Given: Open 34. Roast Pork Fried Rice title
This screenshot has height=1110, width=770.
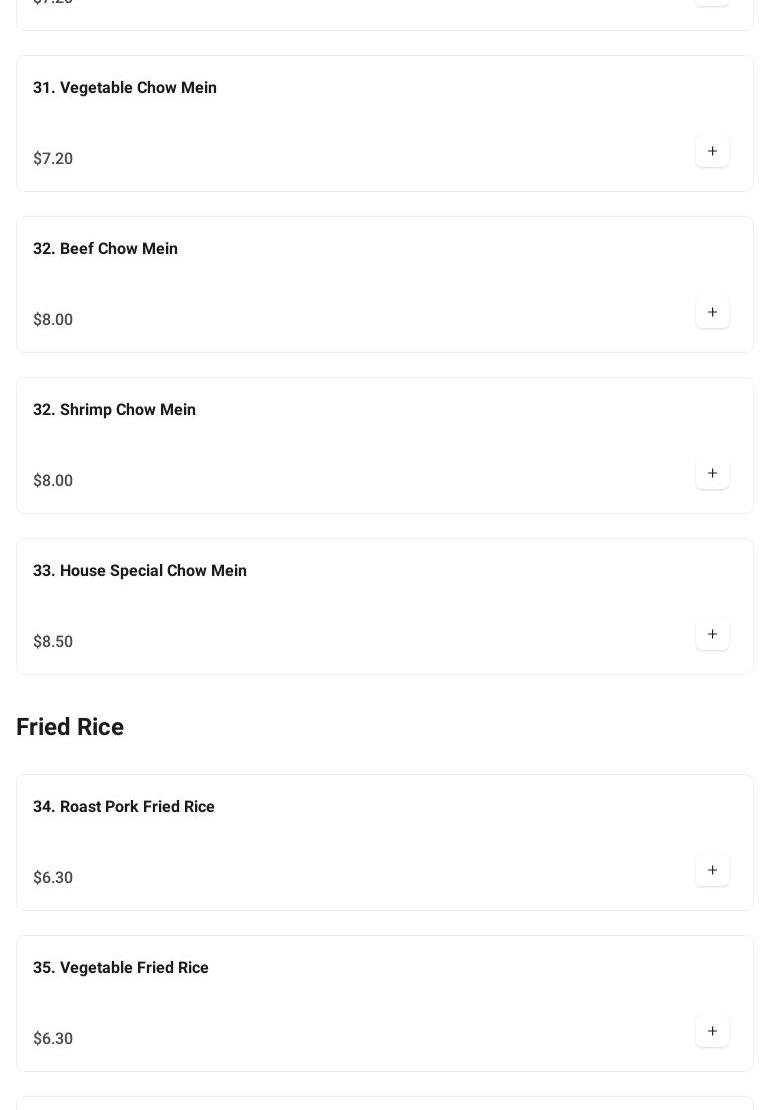Looking at the screenshot, I should [124, 807].
